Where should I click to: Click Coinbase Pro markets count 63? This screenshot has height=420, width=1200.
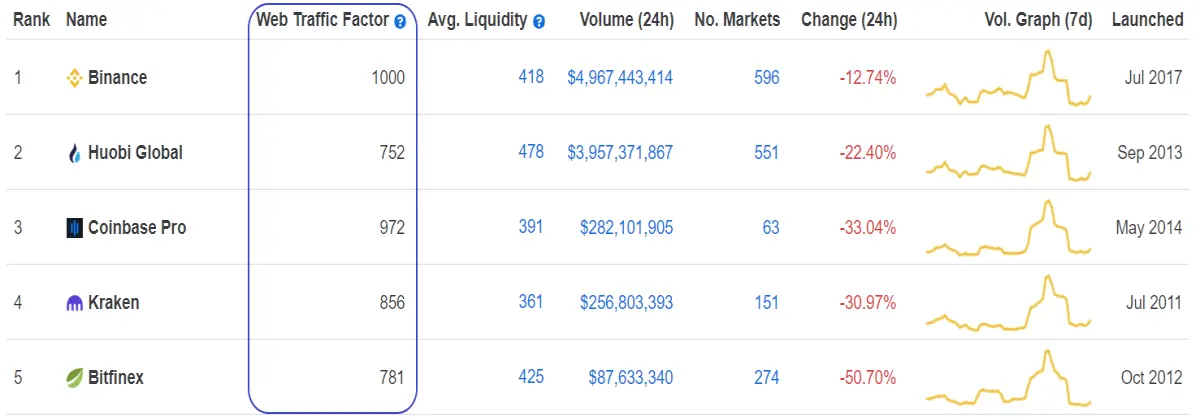[771, 228]
